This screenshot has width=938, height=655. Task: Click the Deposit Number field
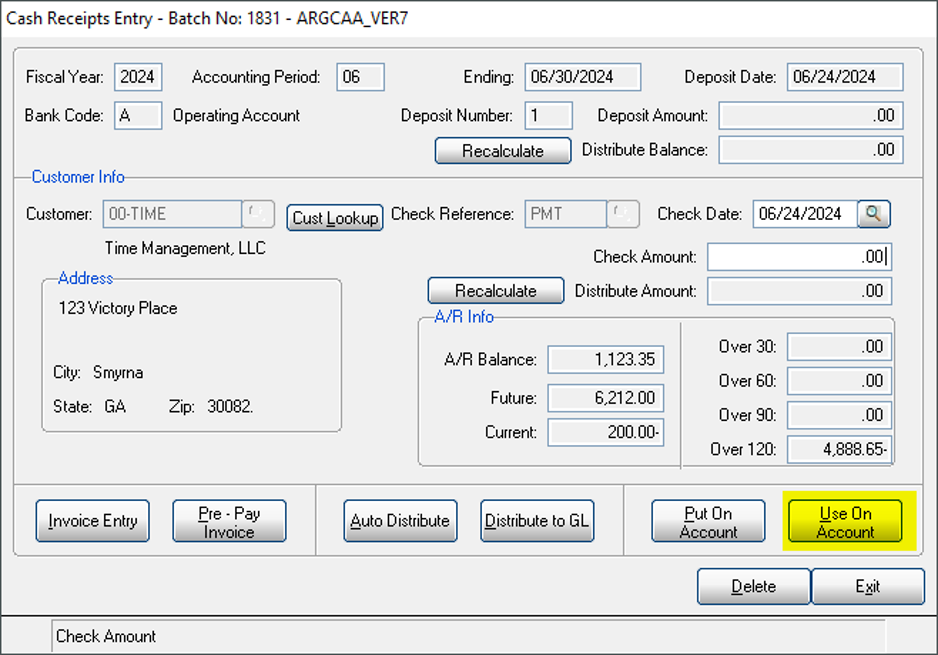549,115
